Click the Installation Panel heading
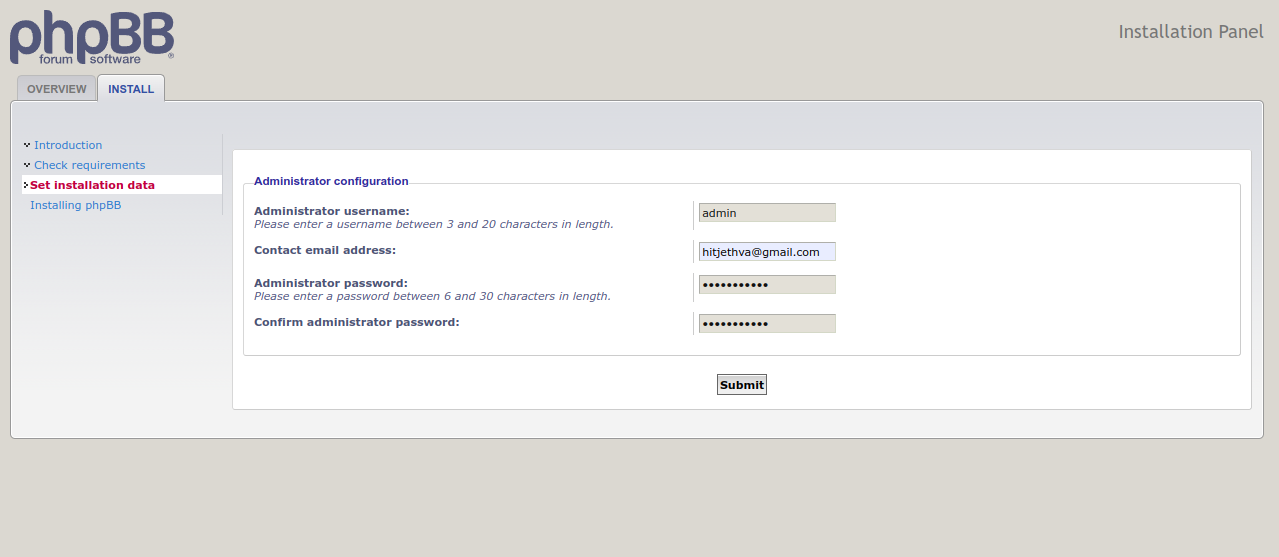 click(x=1191, y=32)
